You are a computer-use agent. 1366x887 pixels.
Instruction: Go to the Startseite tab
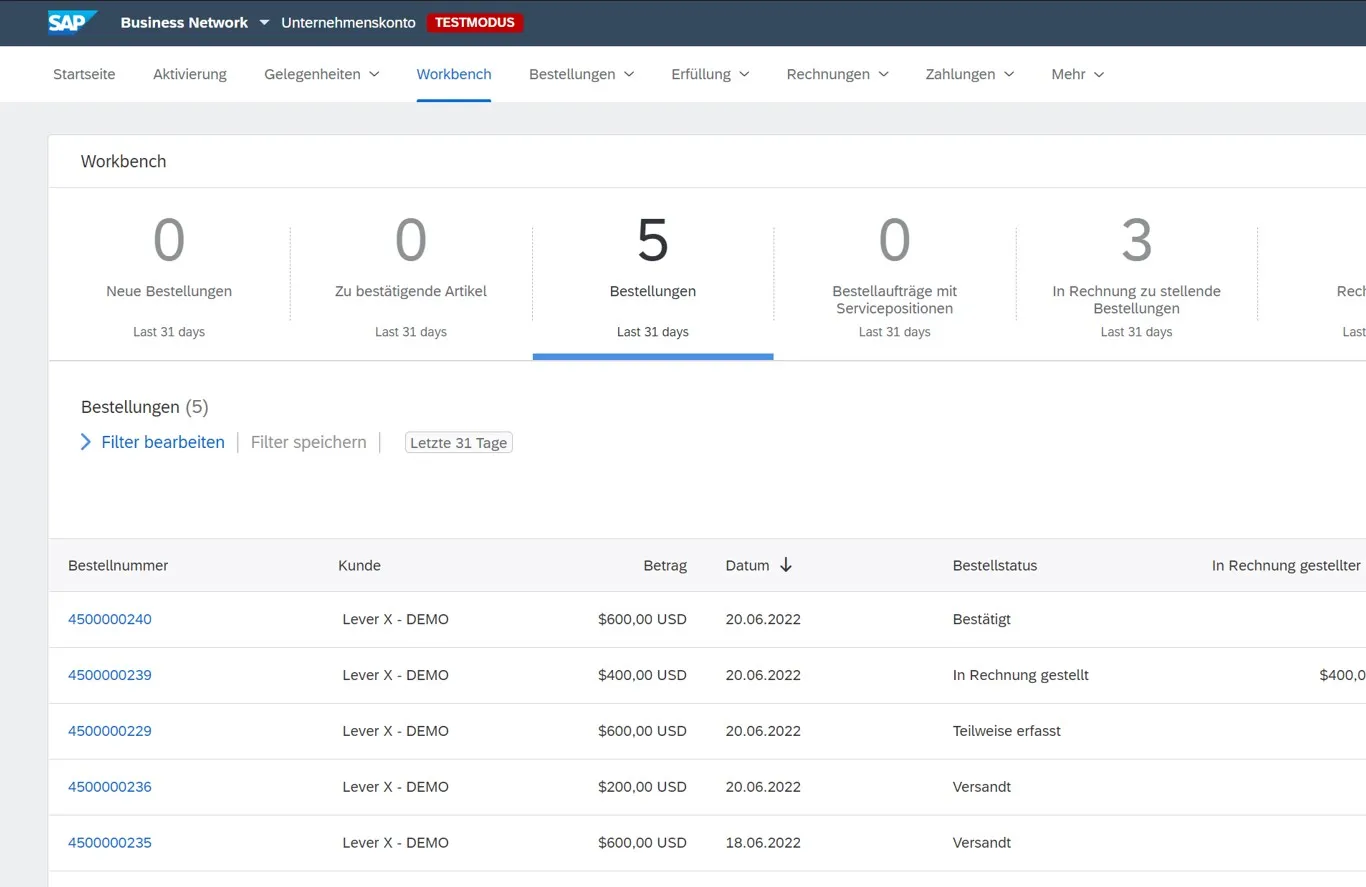pyautogui.click(x=84, y=74)
